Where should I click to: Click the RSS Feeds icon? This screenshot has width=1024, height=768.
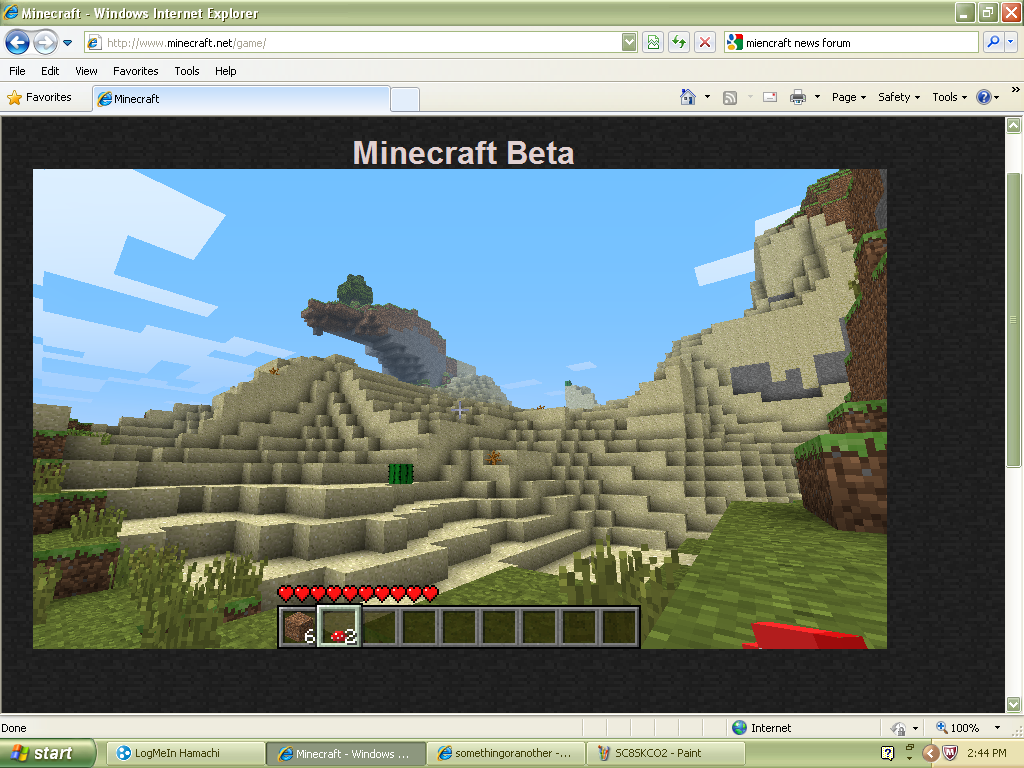click(730, 97)
